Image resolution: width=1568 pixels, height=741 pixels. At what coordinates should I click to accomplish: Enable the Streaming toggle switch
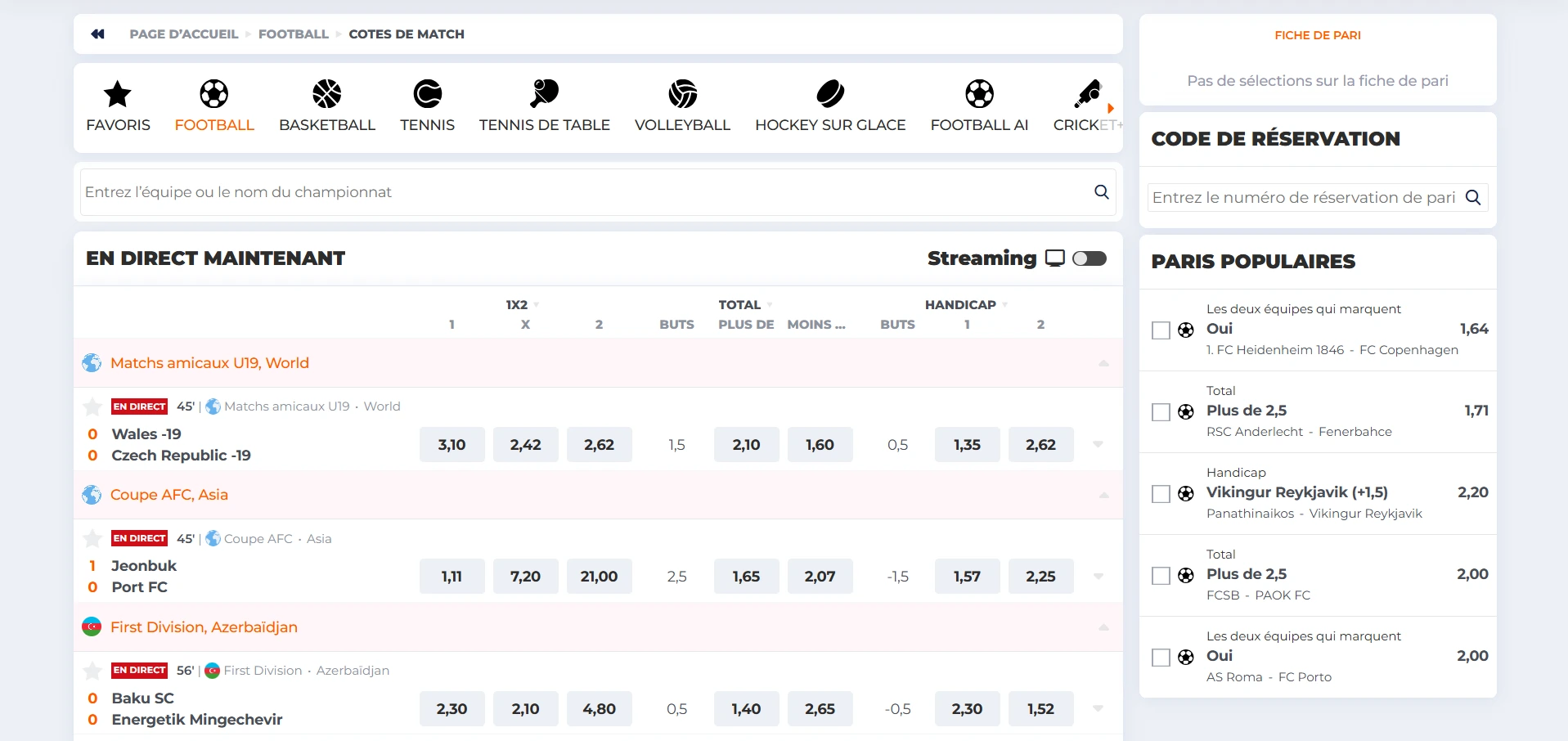point(1089,258)
